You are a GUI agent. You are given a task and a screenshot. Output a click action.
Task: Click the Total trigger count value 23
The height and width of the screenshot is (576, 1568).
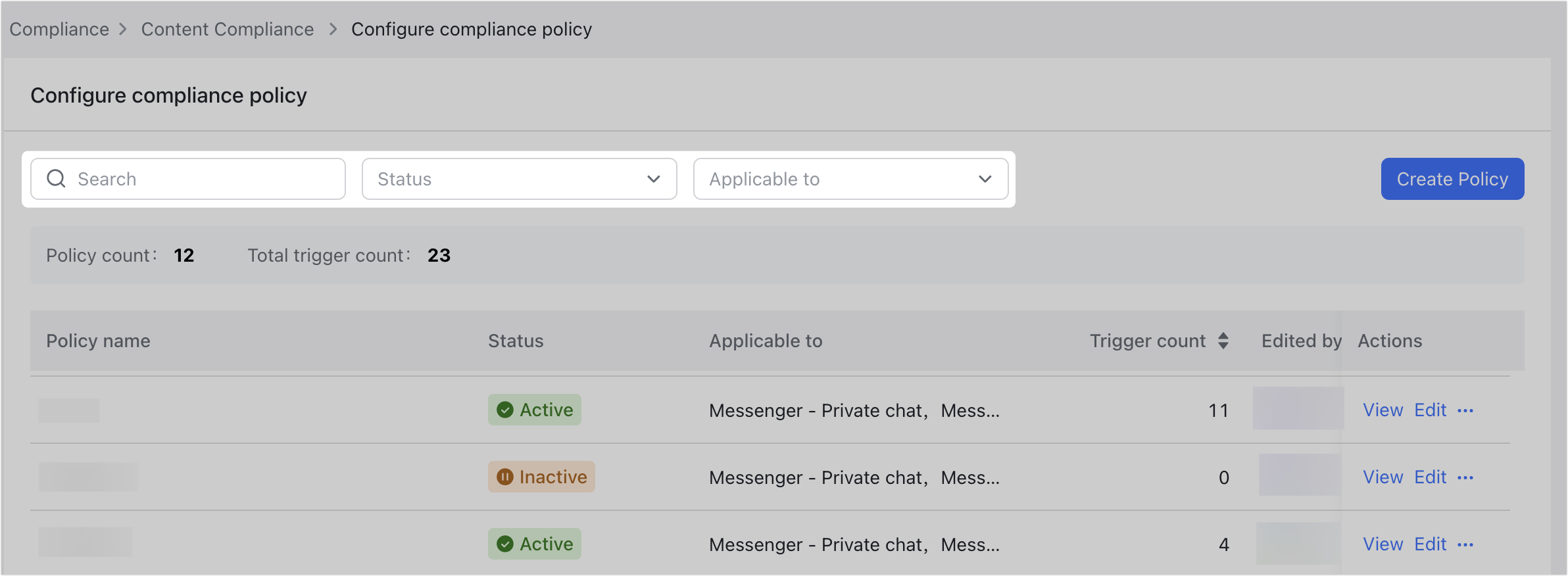[x=439, y=255]
